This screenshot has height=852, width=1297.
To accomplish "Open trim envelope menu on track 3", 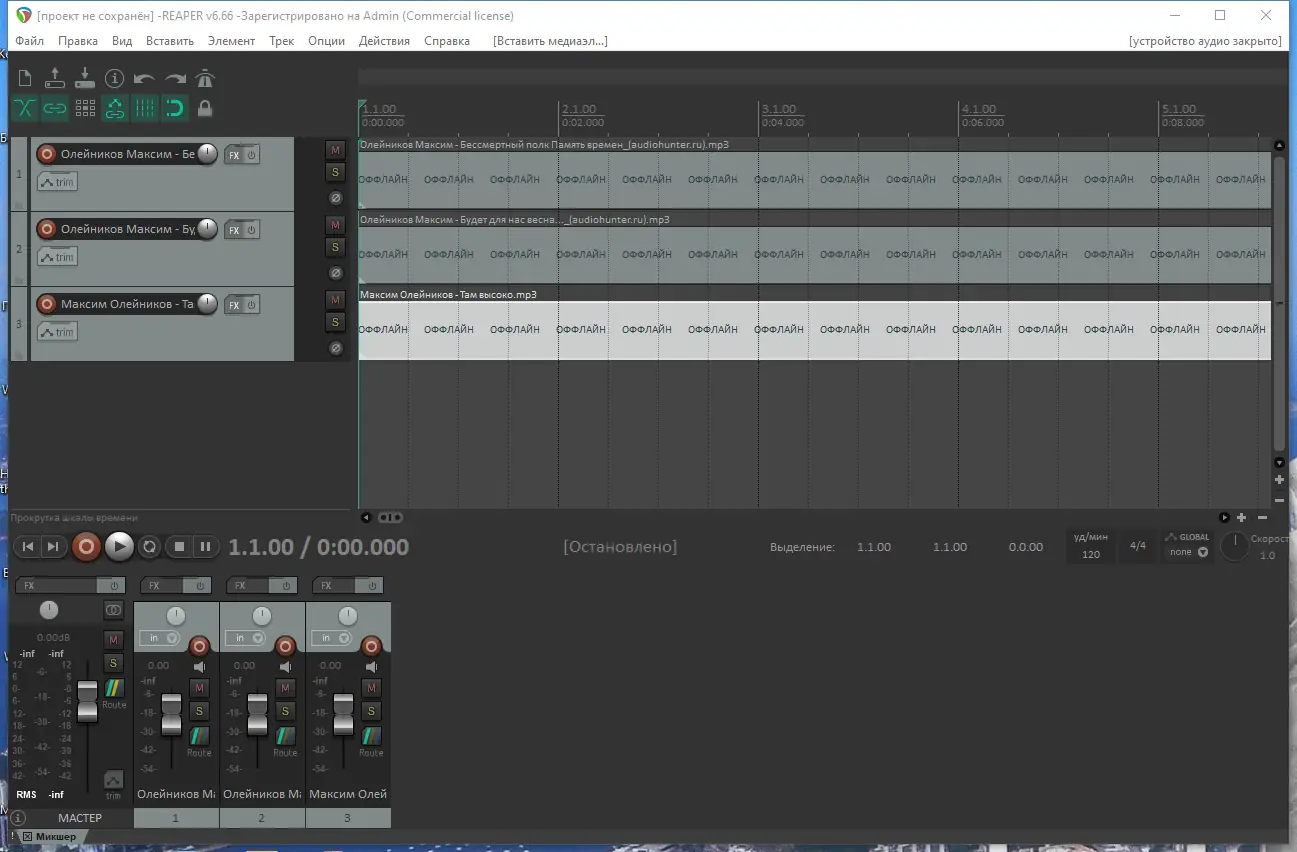I will (57, 332).
